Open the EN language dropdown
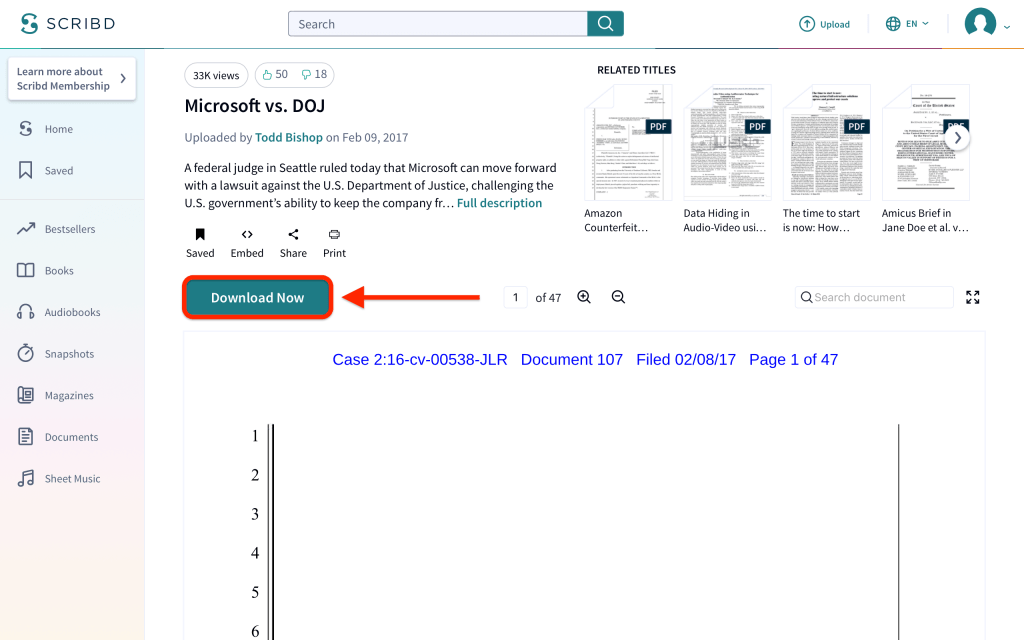 (907, 24)
